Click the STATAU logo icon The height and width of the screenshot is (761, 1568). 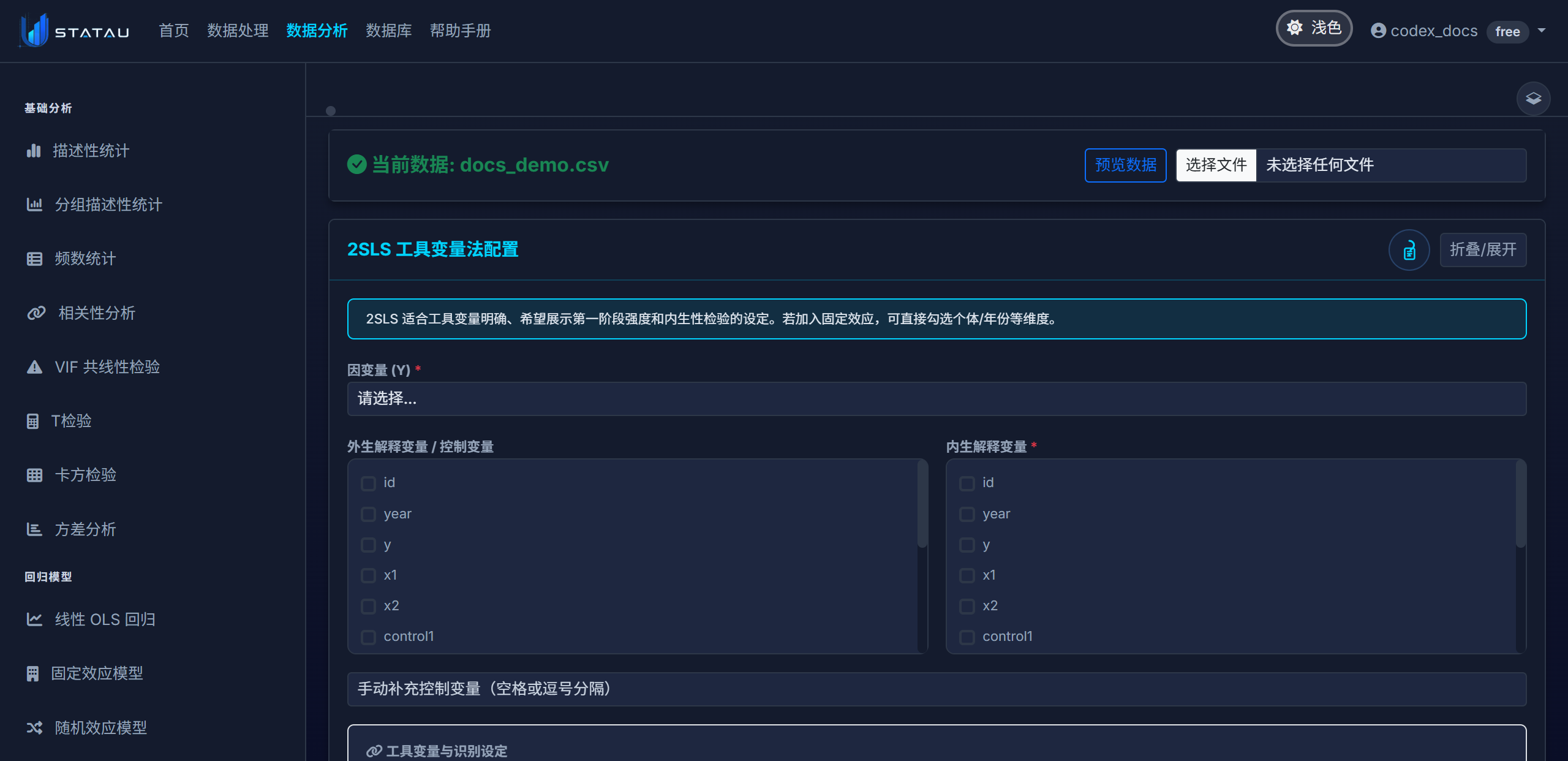[34, 31]
